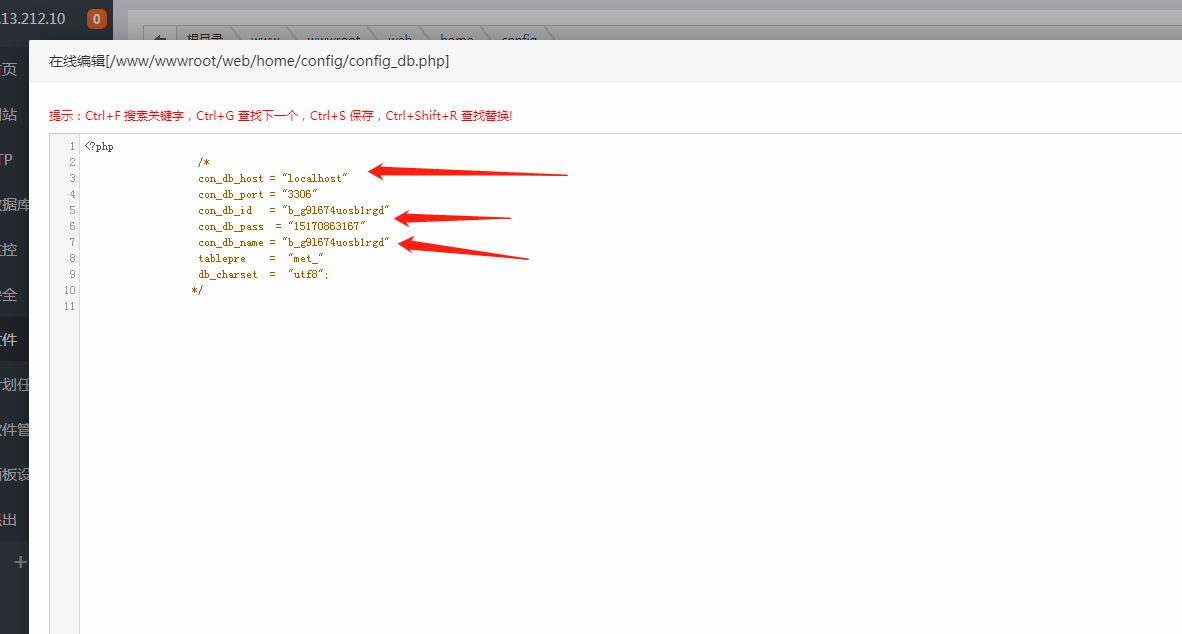Open the FTP sidebar menu item
Image resolution: width=1182 pixels, height=634 pixels.
point(8,160)
